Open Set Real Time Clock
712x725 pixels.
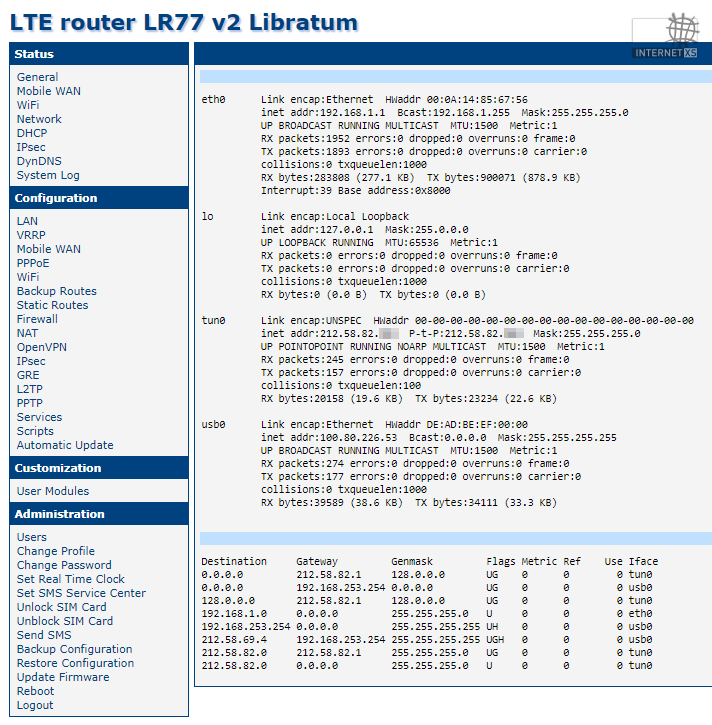(x=71, y=579)
